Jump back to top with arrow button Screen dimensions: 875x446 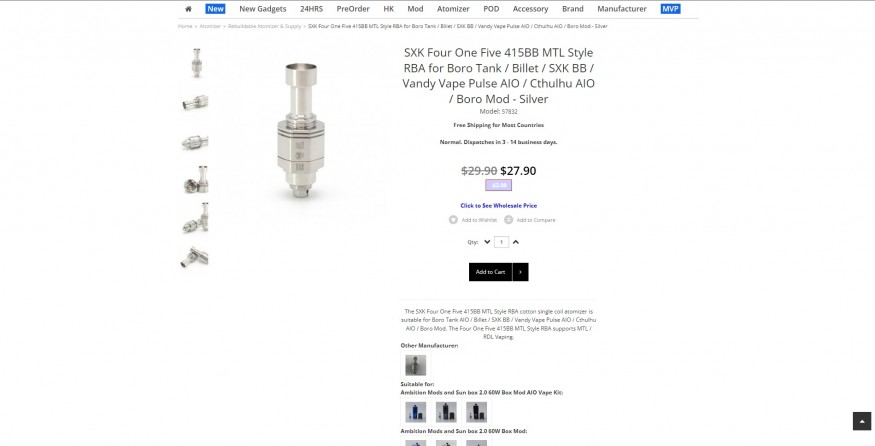pyautogui.click(x=862, y=421)
